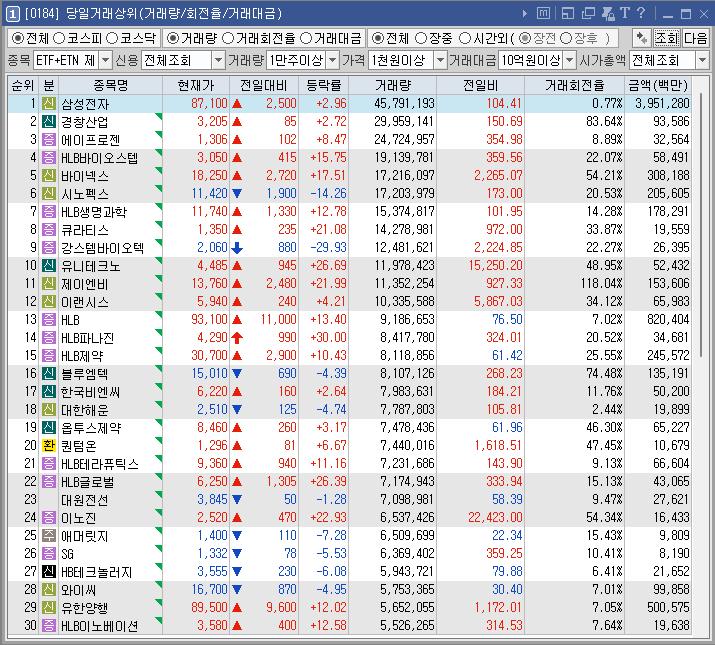
Task: Open font settings with the T icon
Action: tap(625, 13)
